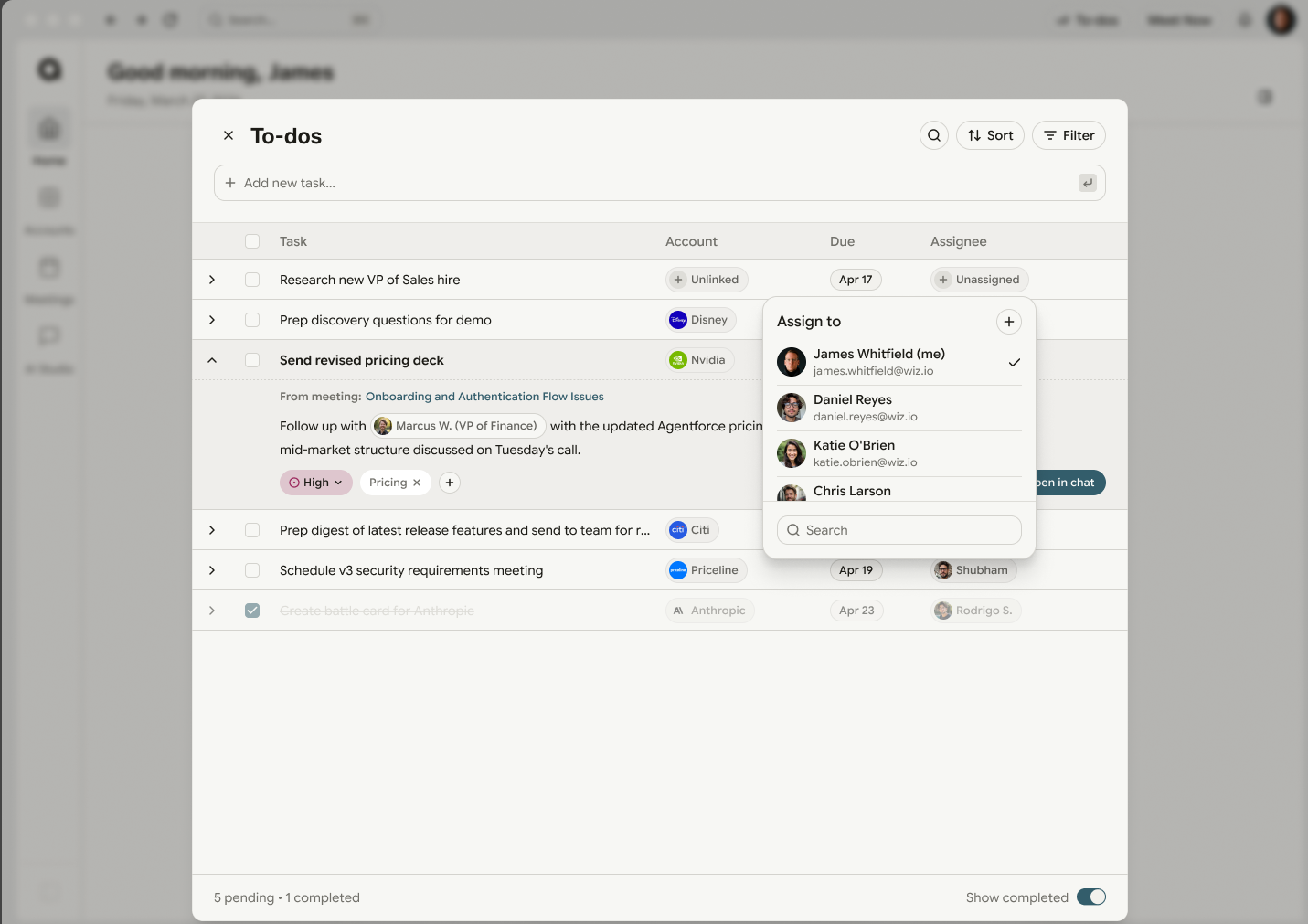This screenshot has width=1308, height=924.
Task: Assign the task to Daniel Reyes
Action: click(899, 408)
